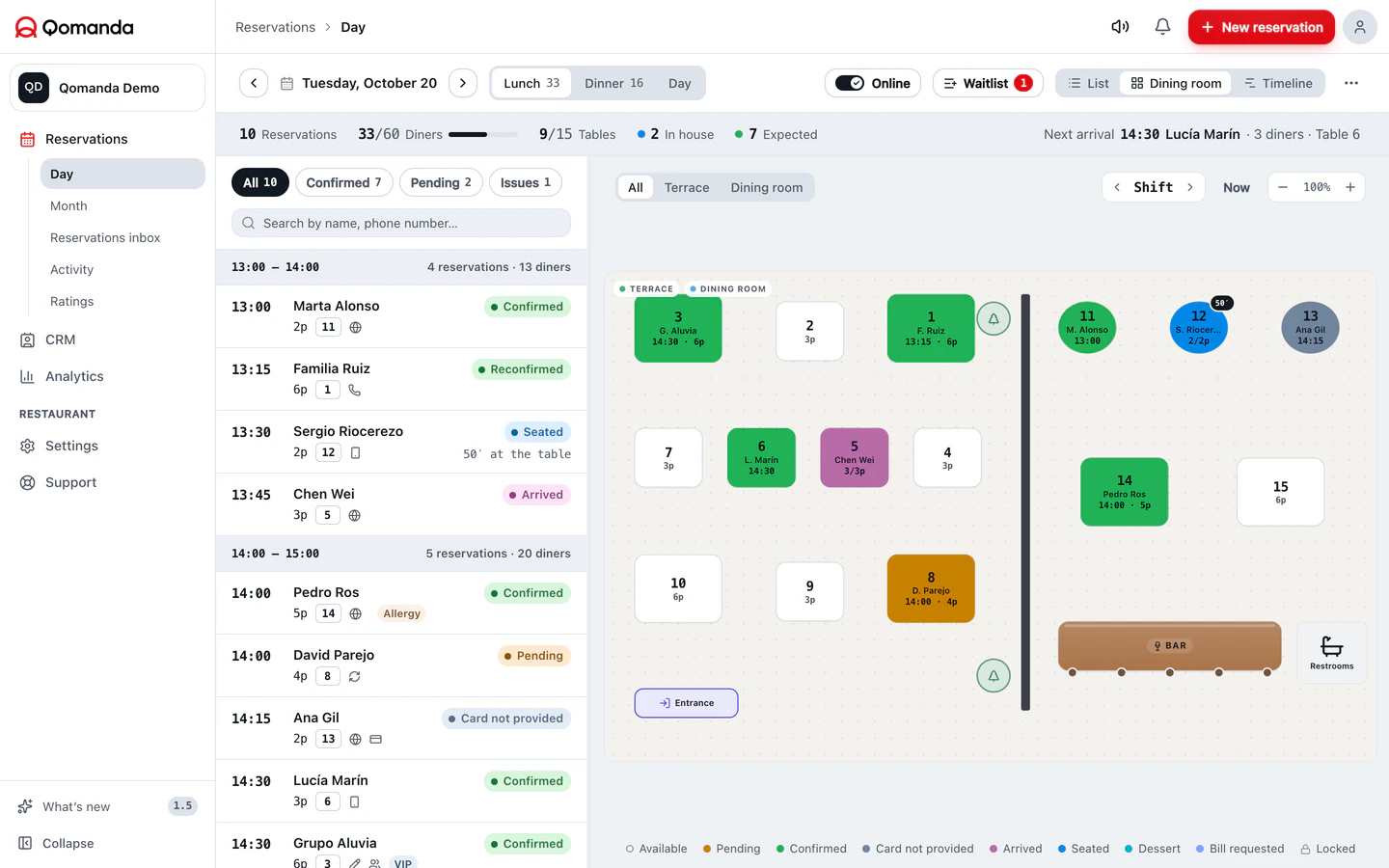Select the Dining room area tab
The width and height of the screenshot is (1389, 868).
click(767, 187)
